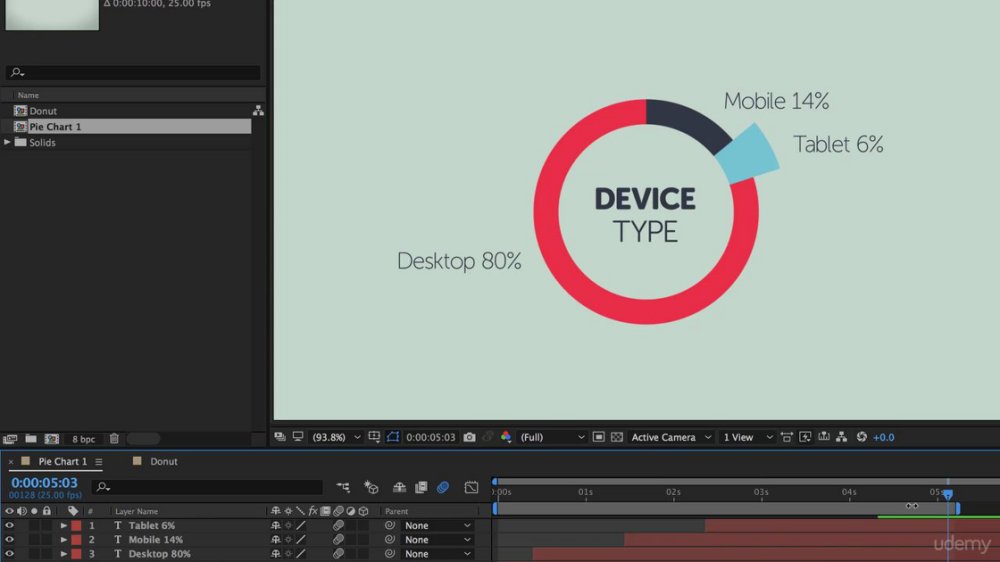Switch to the Donut timeline tab
This screenshot has height=562, width=1000.
(164, 461)
